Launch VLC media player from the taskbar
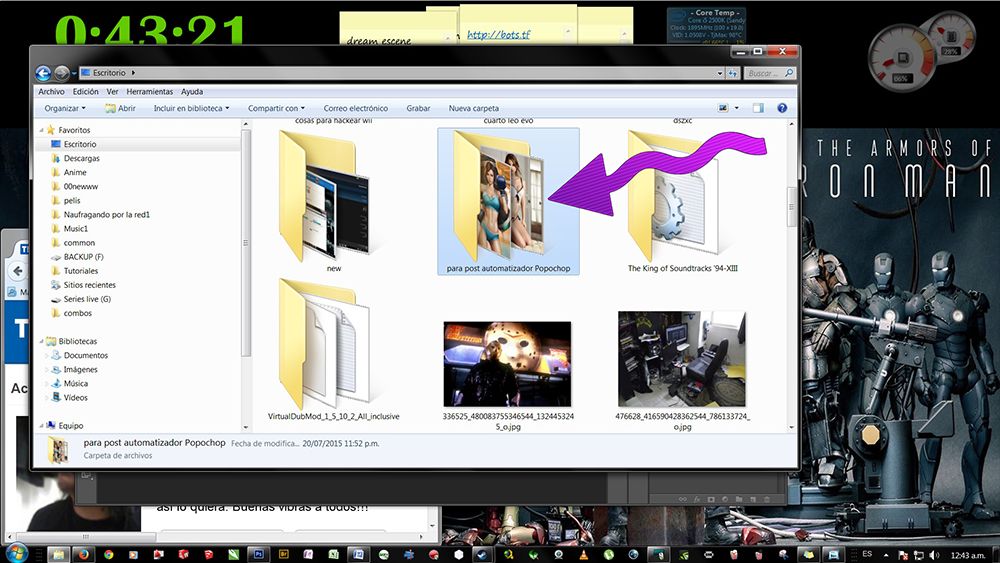Image resolution: width=1000 pixels, height=563 pixels. pyautogui.click(x=583, y=555)
